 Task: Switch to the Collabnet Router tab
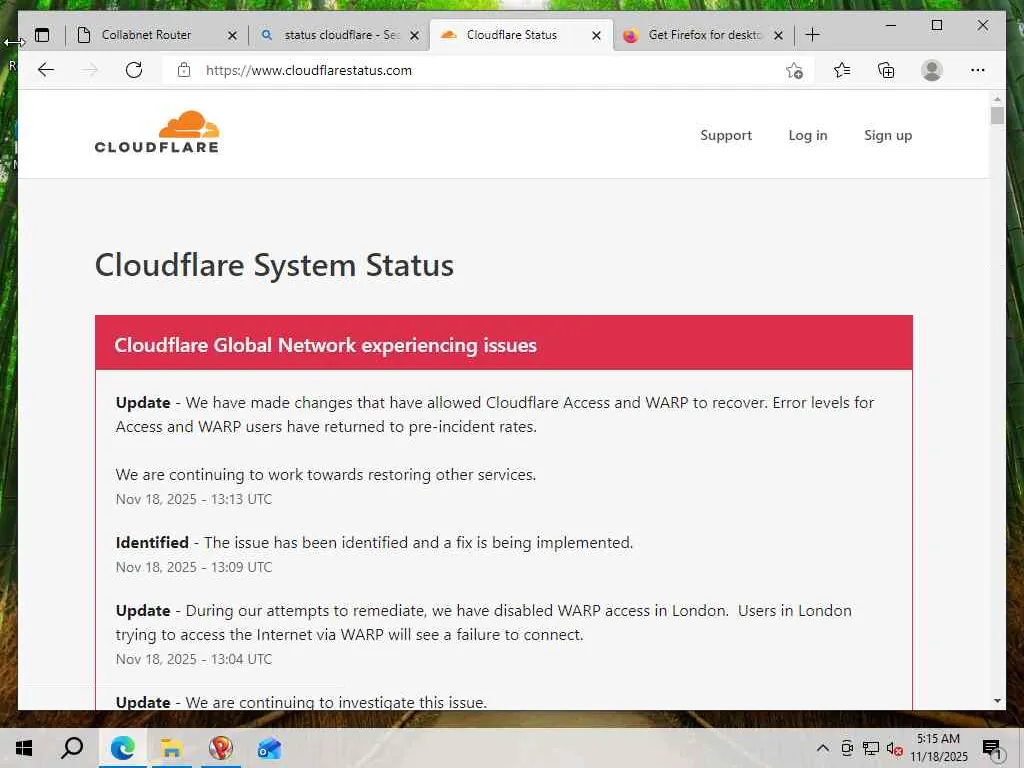tap(156, 35)
